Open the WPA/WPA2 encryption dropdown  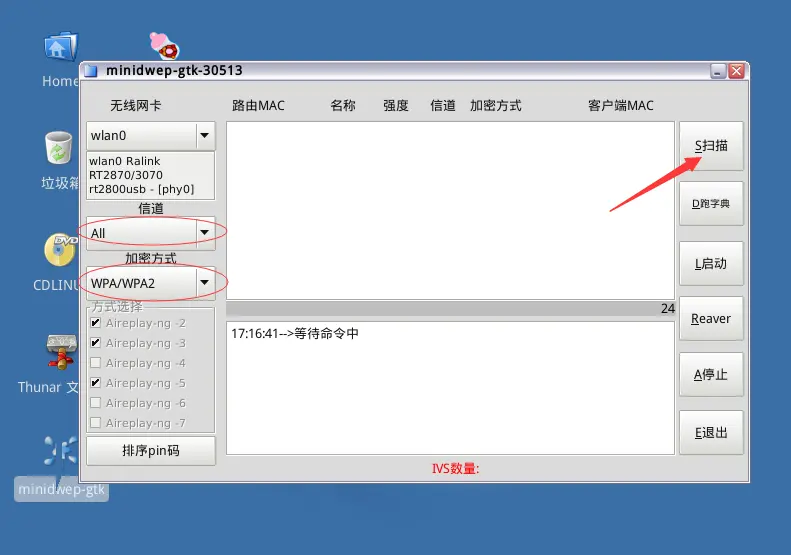click(205, 283)
